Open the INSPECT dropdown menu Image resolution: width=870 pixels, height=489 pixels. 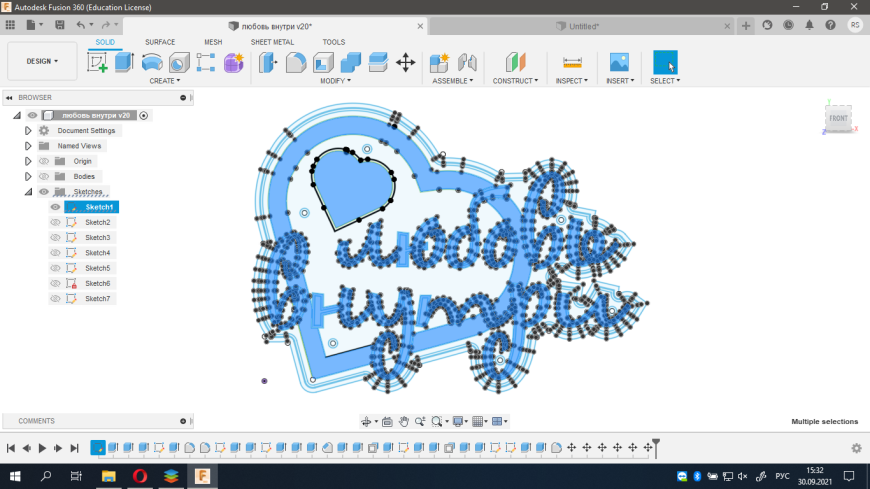pos(571,80)
